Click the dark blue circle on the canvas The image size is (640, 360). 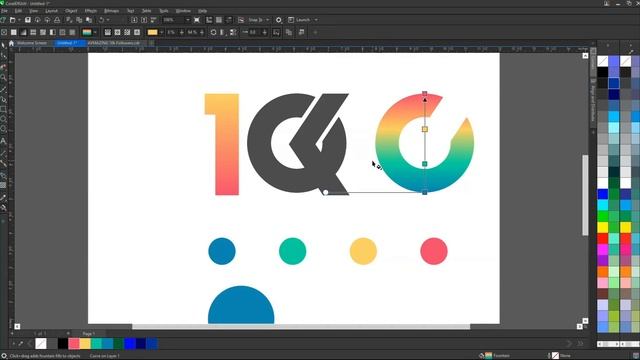[x=222, y=251]
